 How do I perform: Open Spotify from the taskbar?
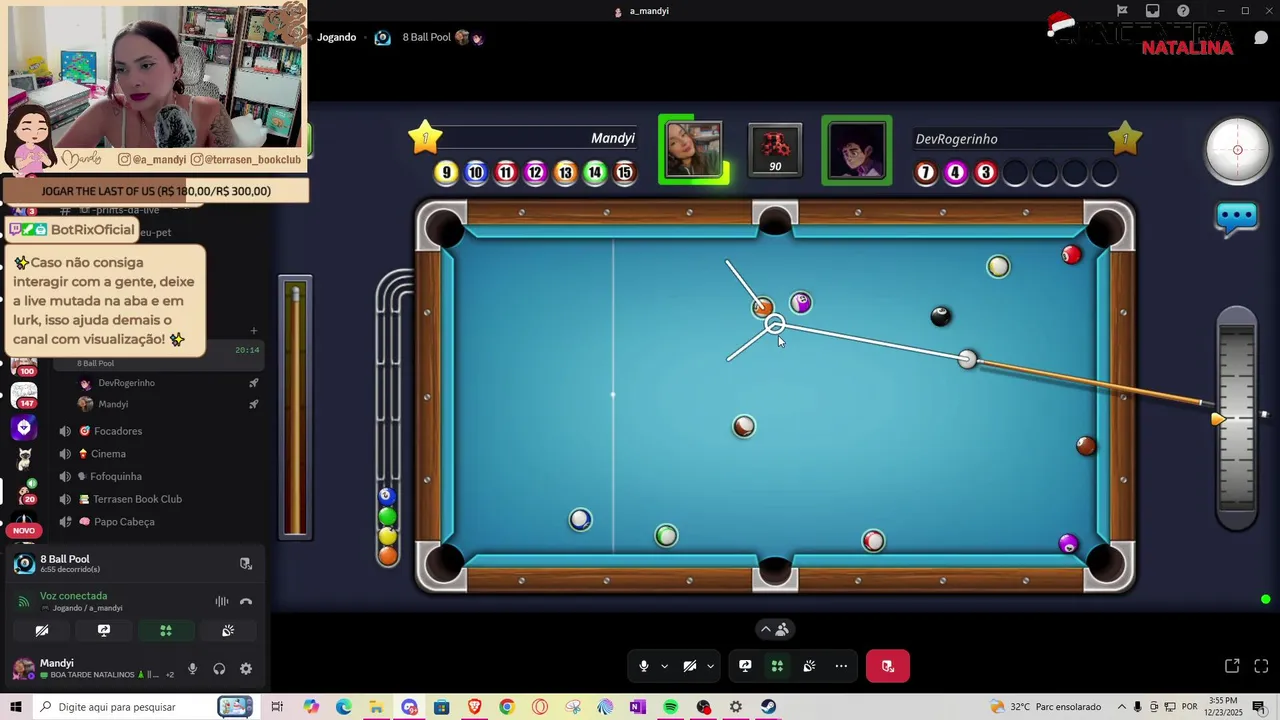click(x=670, y=707)
